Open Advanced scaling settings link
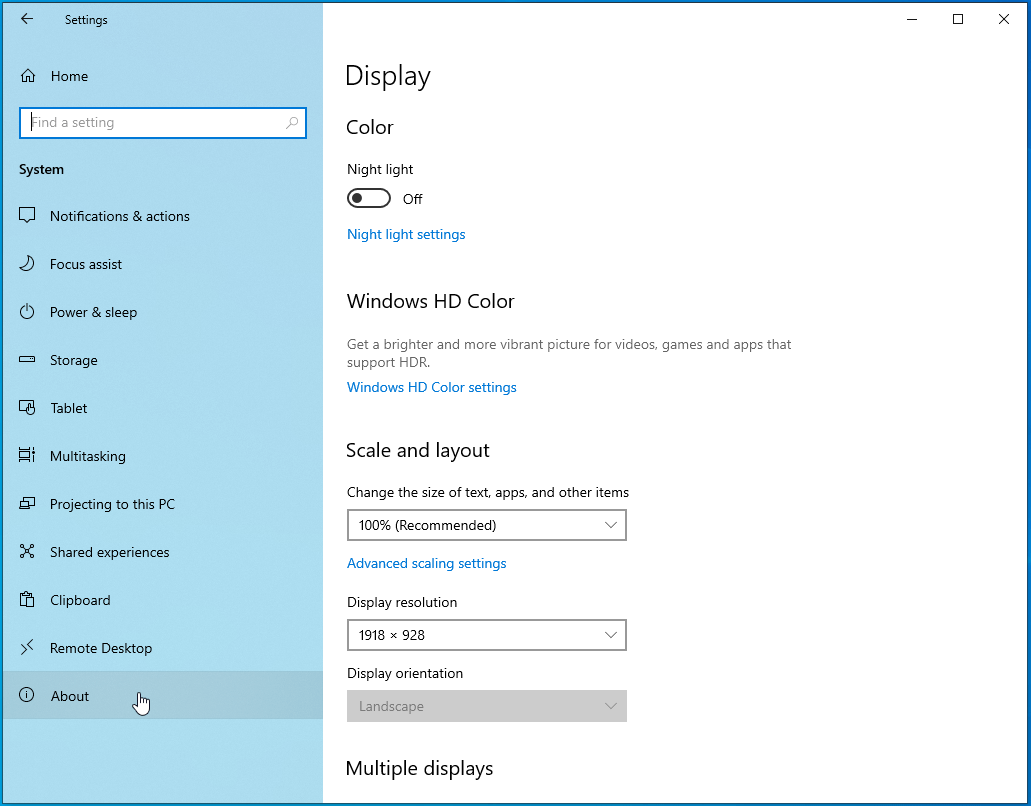This screenshot has width=1031, height=806. click(x=426, y=563)
